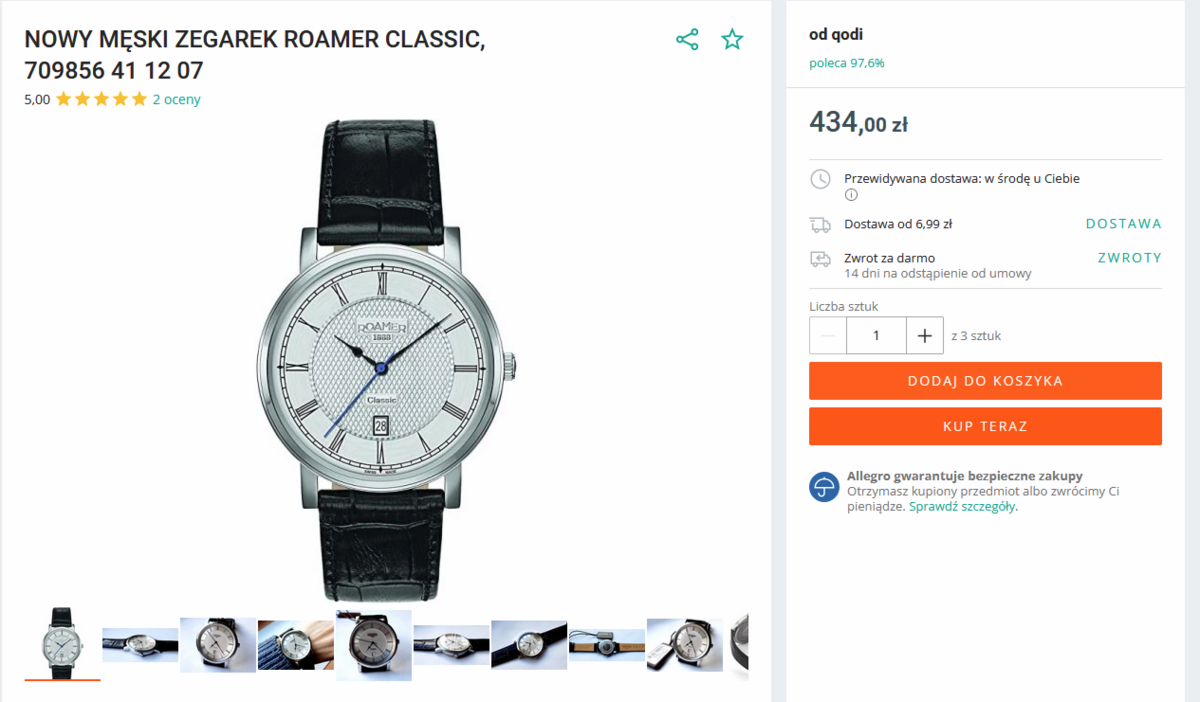
Task: Click the share icon
Action: pyautogui.click(x=687, y=40)
